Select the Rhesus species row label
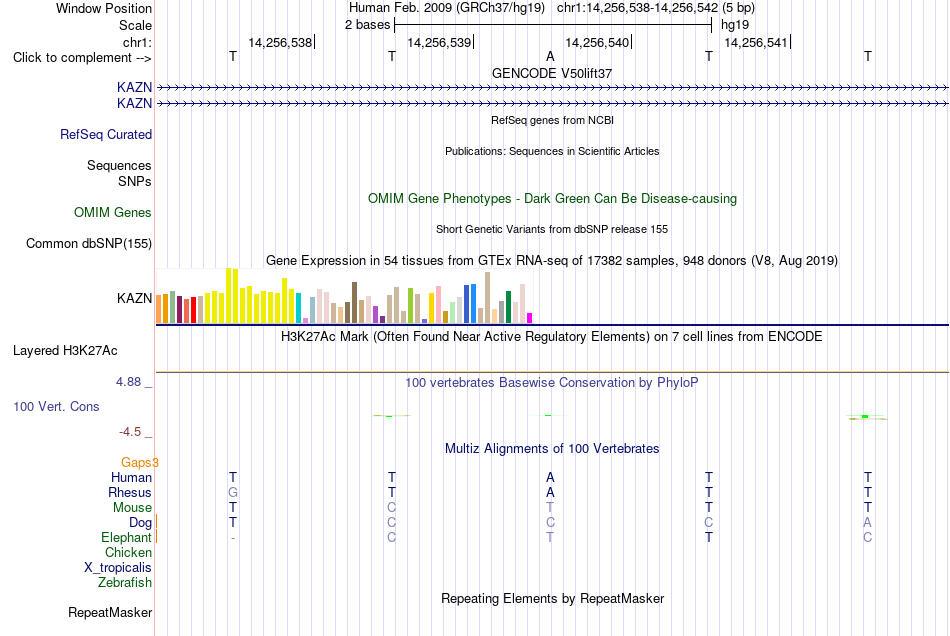The height and width of the screenshot is (636, 950). pos(130,492)
